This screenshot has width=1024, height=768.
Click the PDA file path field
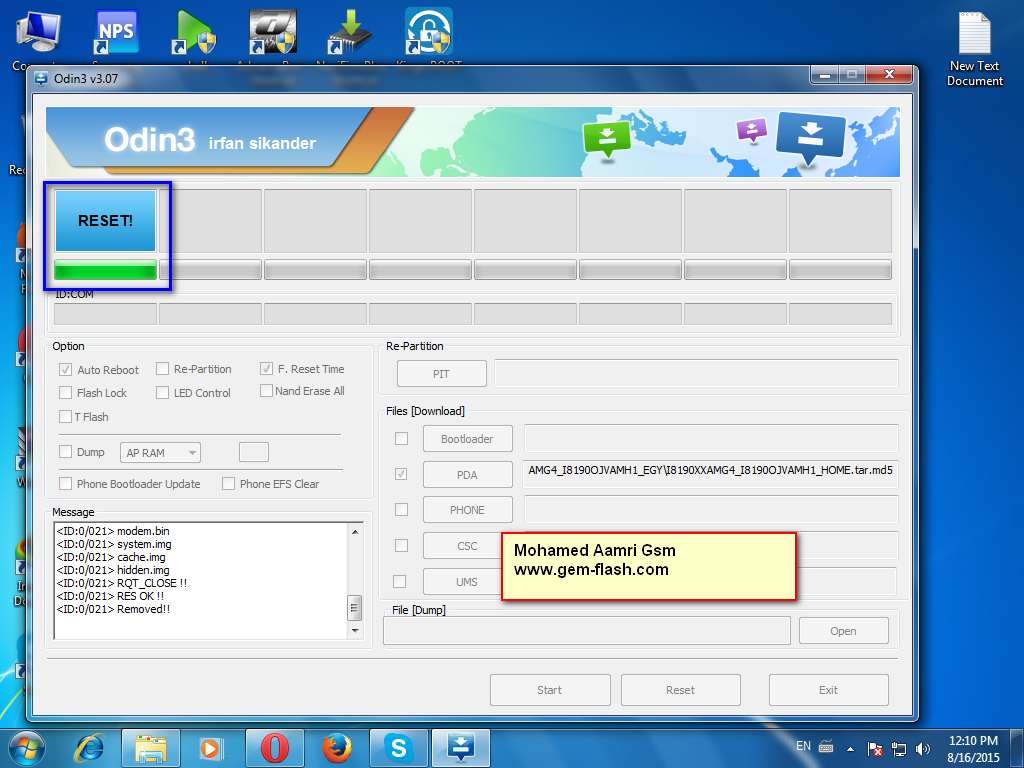(711, 474)
